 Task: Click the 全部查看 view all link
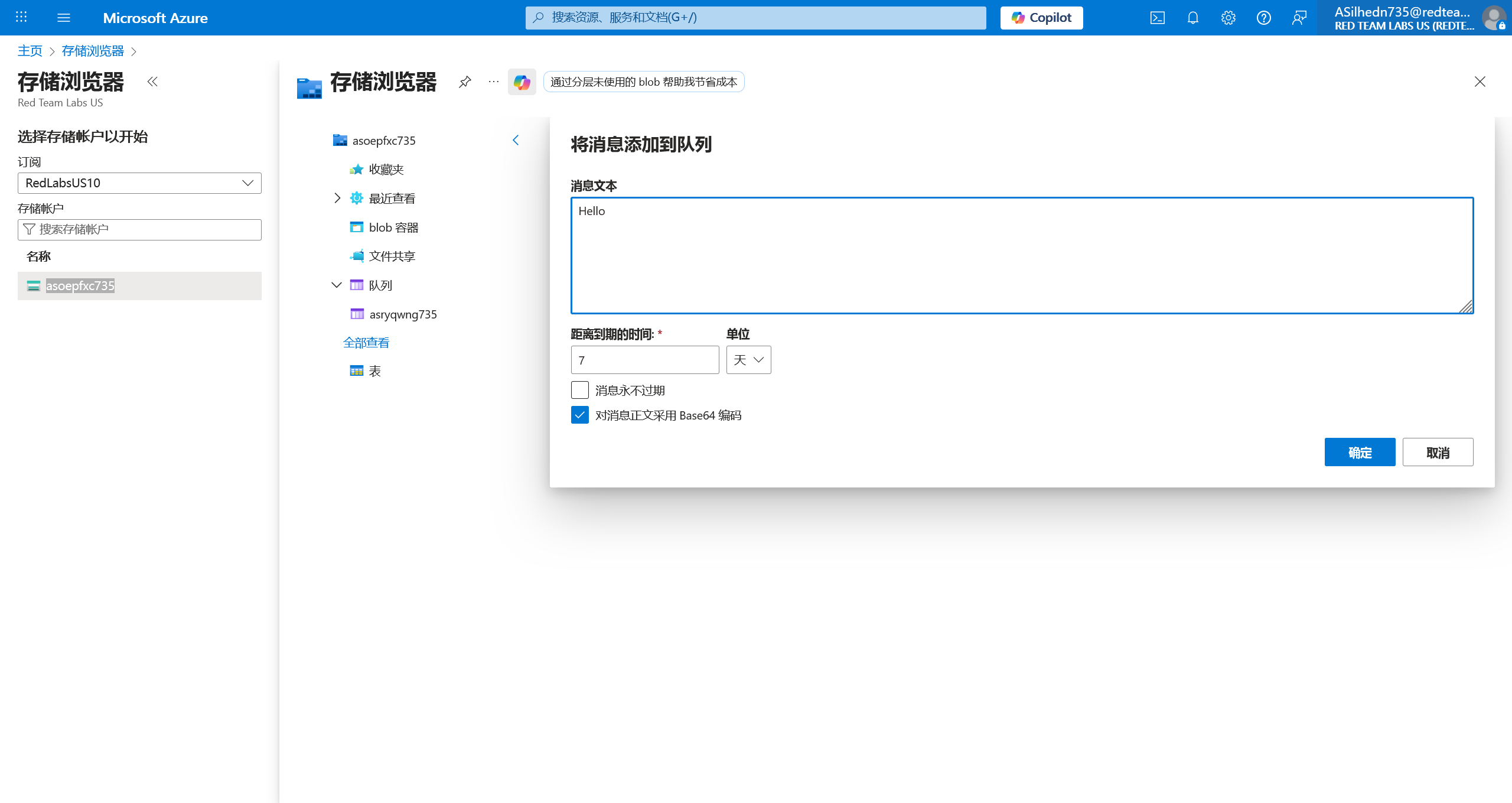point(366,343)
